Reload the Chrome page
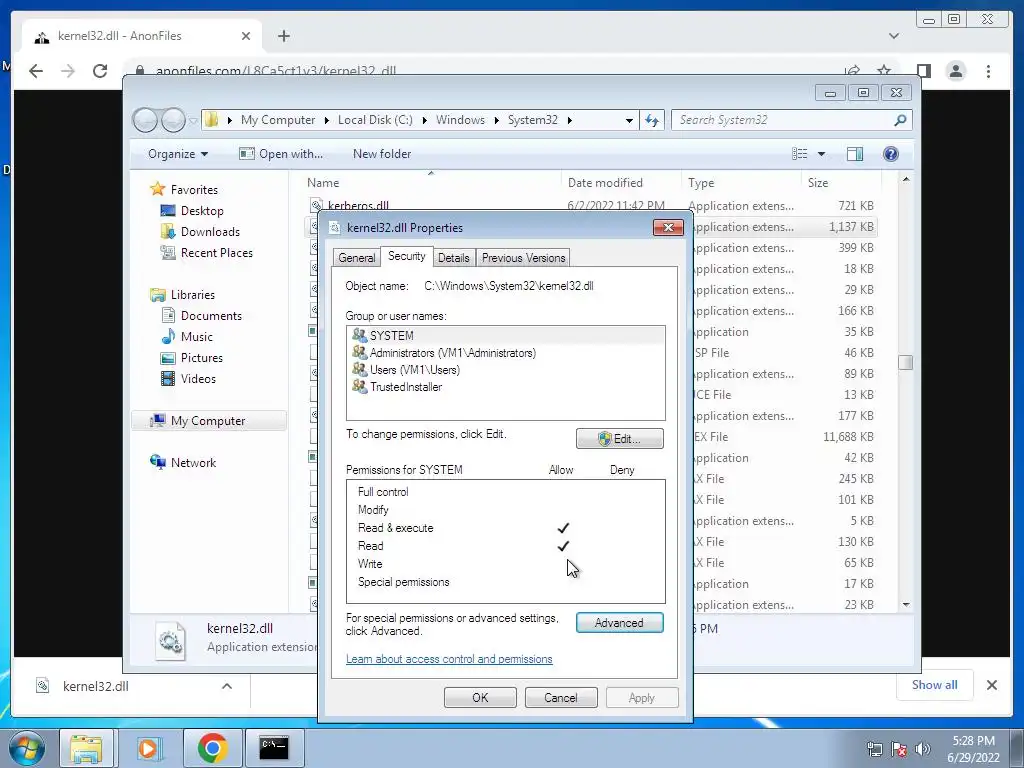 [100, 71]
